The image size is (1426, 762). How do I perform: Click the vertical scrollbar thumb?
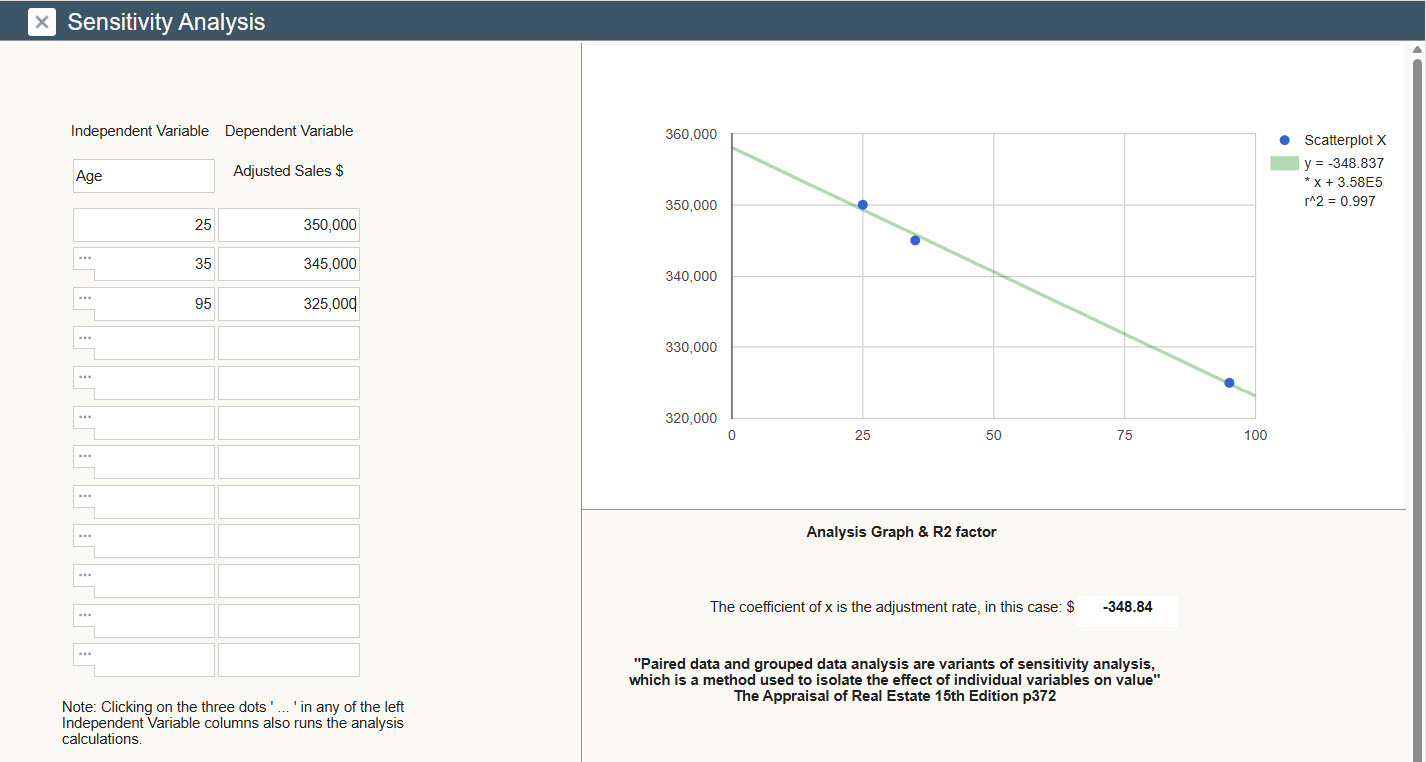point(1416,300)
